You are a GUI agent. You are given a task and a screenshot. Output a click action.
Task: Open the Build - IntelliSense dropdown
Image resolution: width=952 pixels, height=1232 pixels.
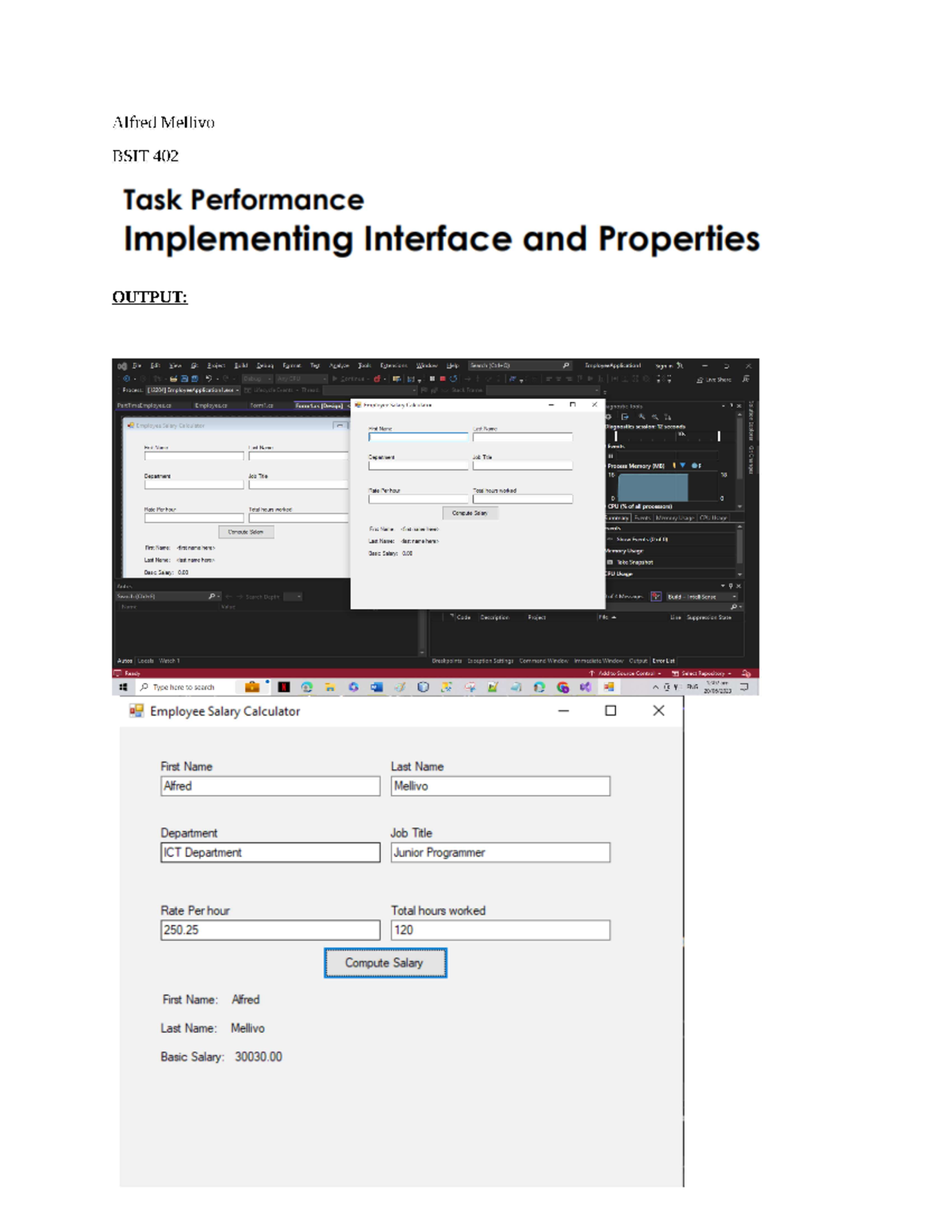[699, 597]
